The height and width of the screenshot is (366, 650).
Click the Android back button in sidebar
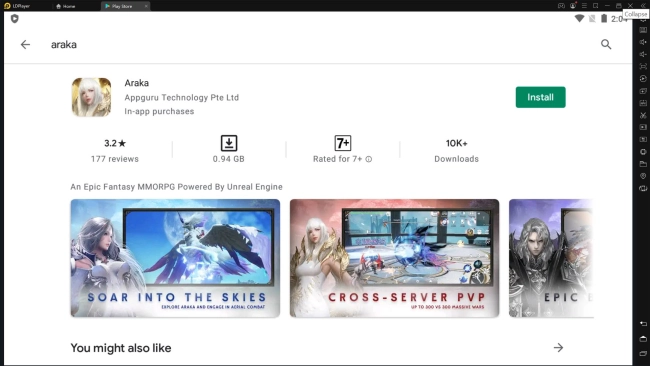coord(643,324)
